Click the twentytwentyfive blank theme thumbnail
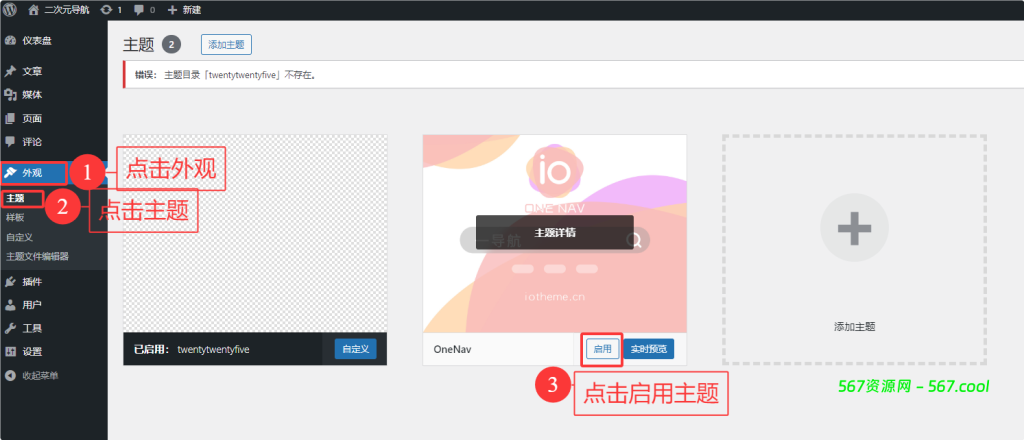 (x=255, y=234)
